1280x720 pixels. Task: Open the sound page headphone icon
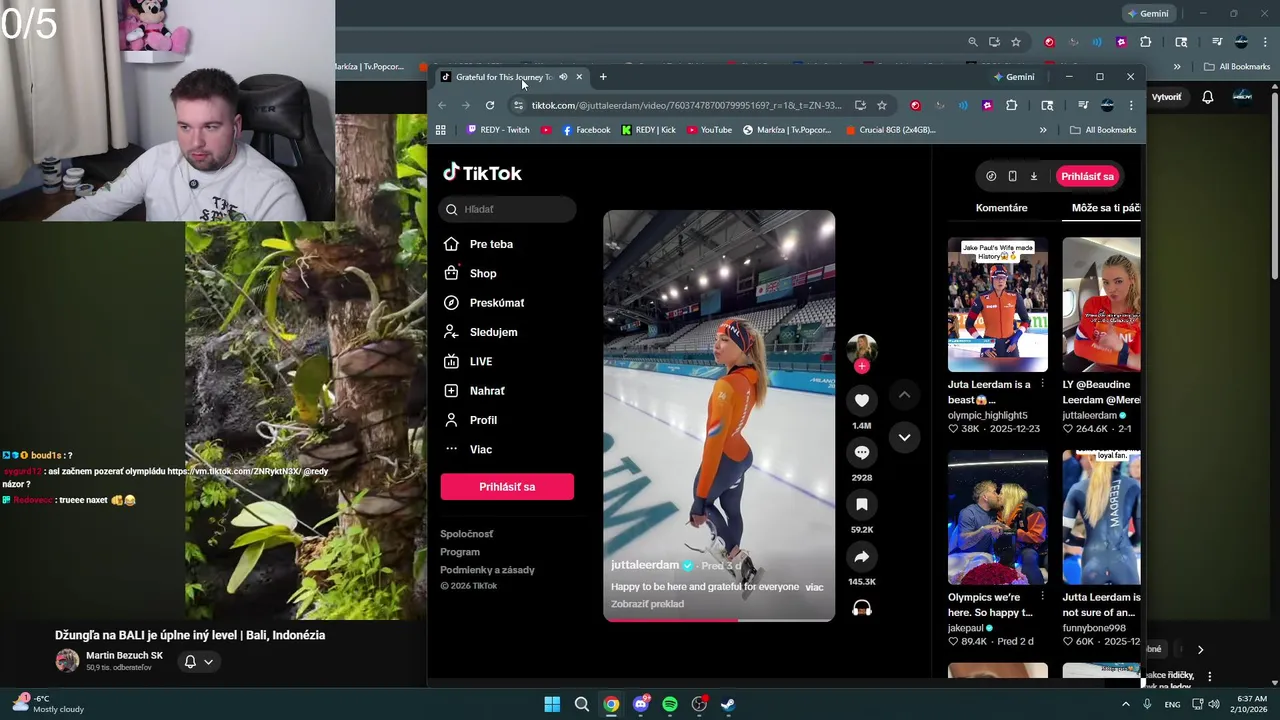861,608
